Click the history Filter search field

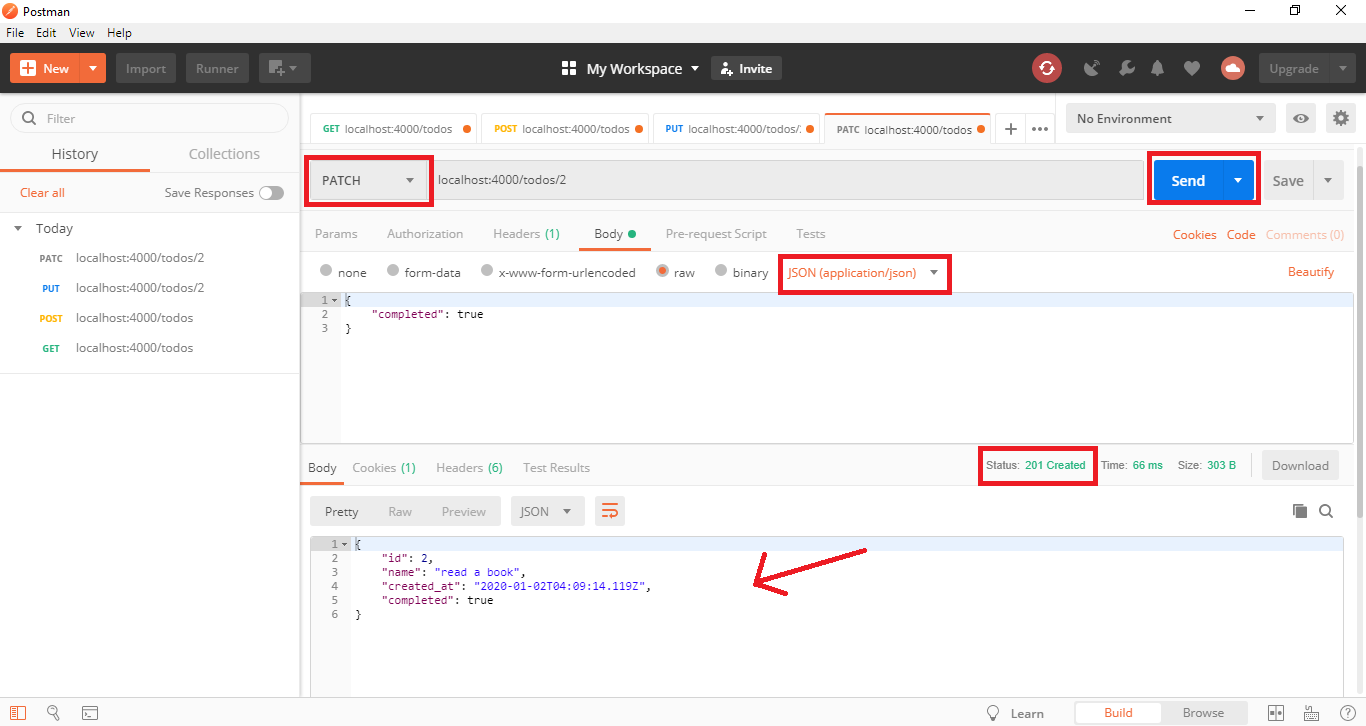point(150,118)
